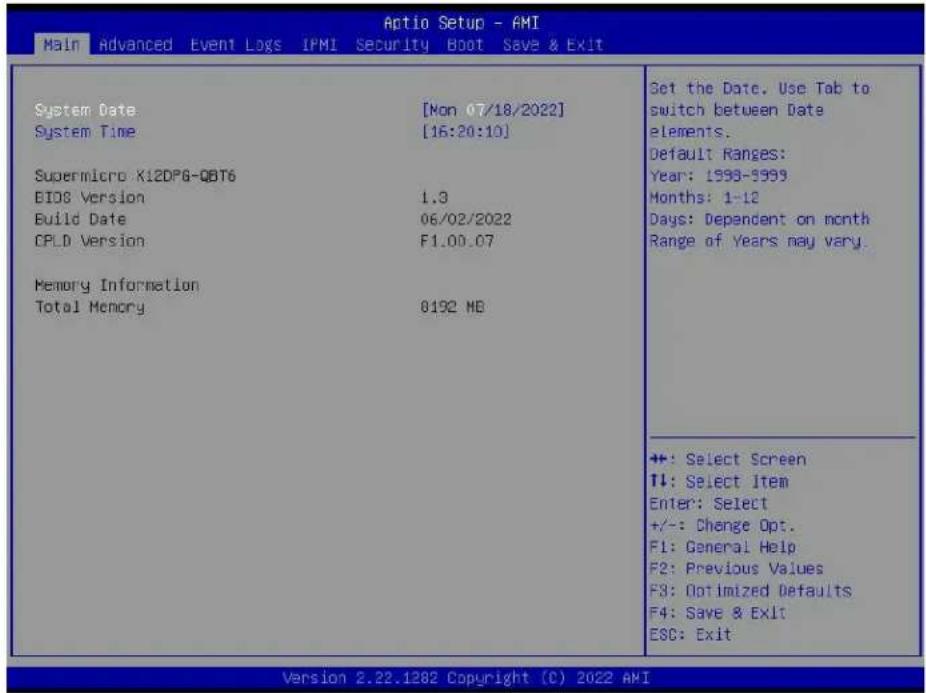Switch to the Event Logs tab
926x693 pixels.
(236, 45)
